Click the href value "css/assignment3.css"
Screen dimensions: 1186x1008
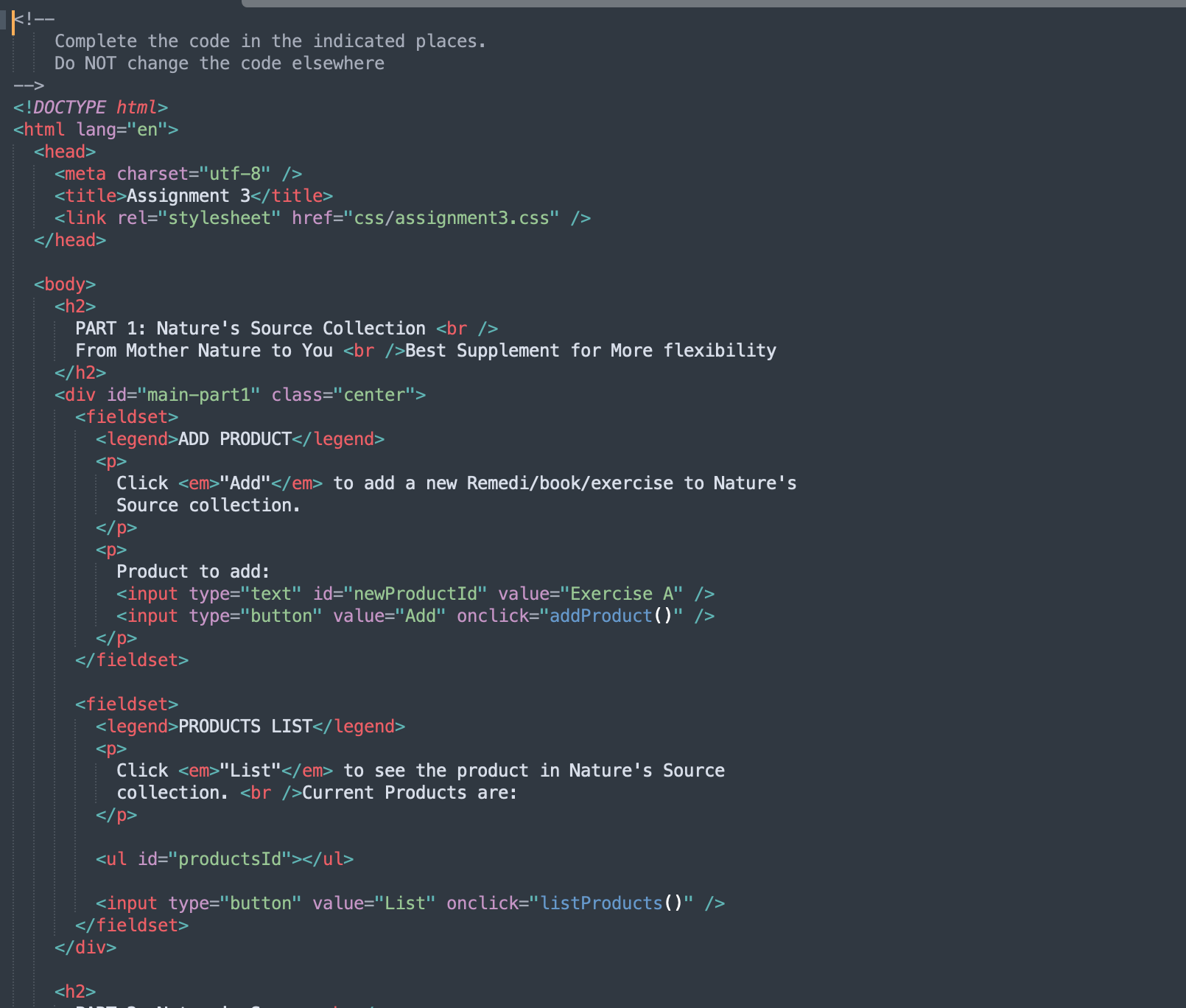(452, 218)
